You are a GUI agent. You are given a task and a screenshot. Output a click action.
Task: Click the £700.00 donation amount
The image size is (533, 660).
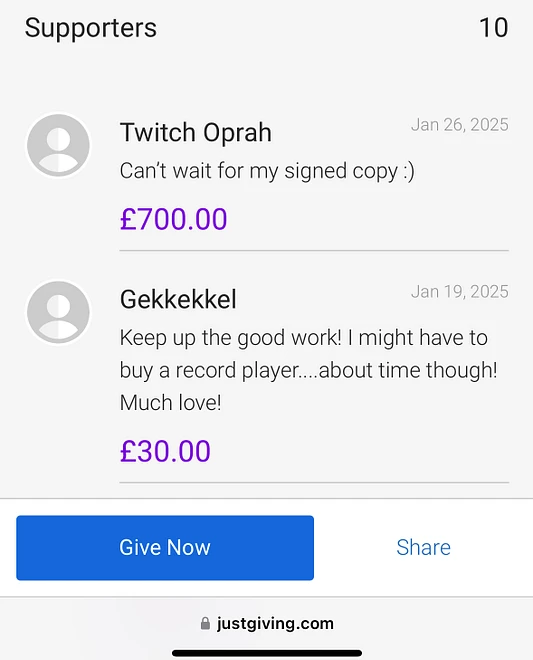tap(173, 219)
